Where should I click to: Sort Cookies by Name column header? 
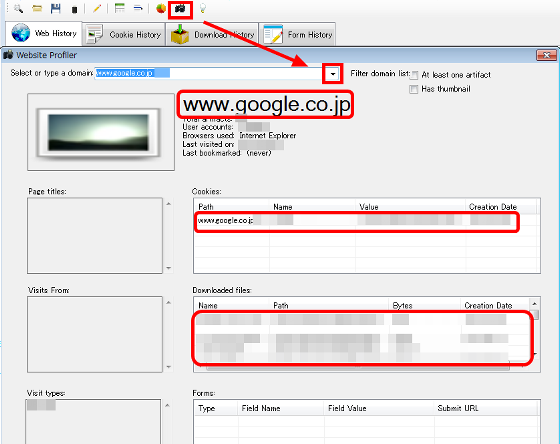coord(312,207)
